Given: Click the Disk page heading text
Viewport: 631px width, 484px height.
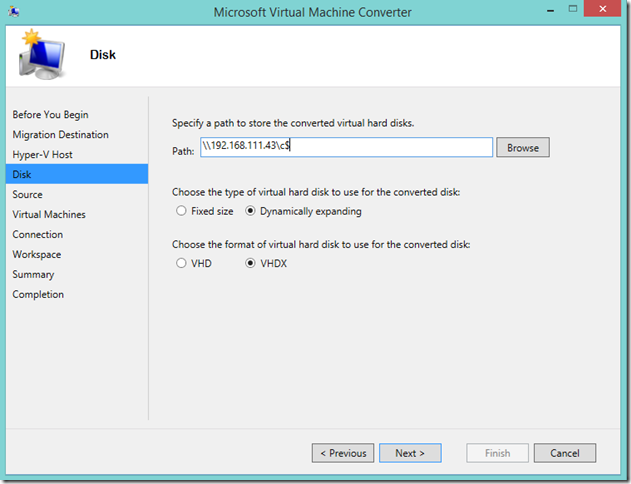Looking at the screenshot, I should coord(103,55).
